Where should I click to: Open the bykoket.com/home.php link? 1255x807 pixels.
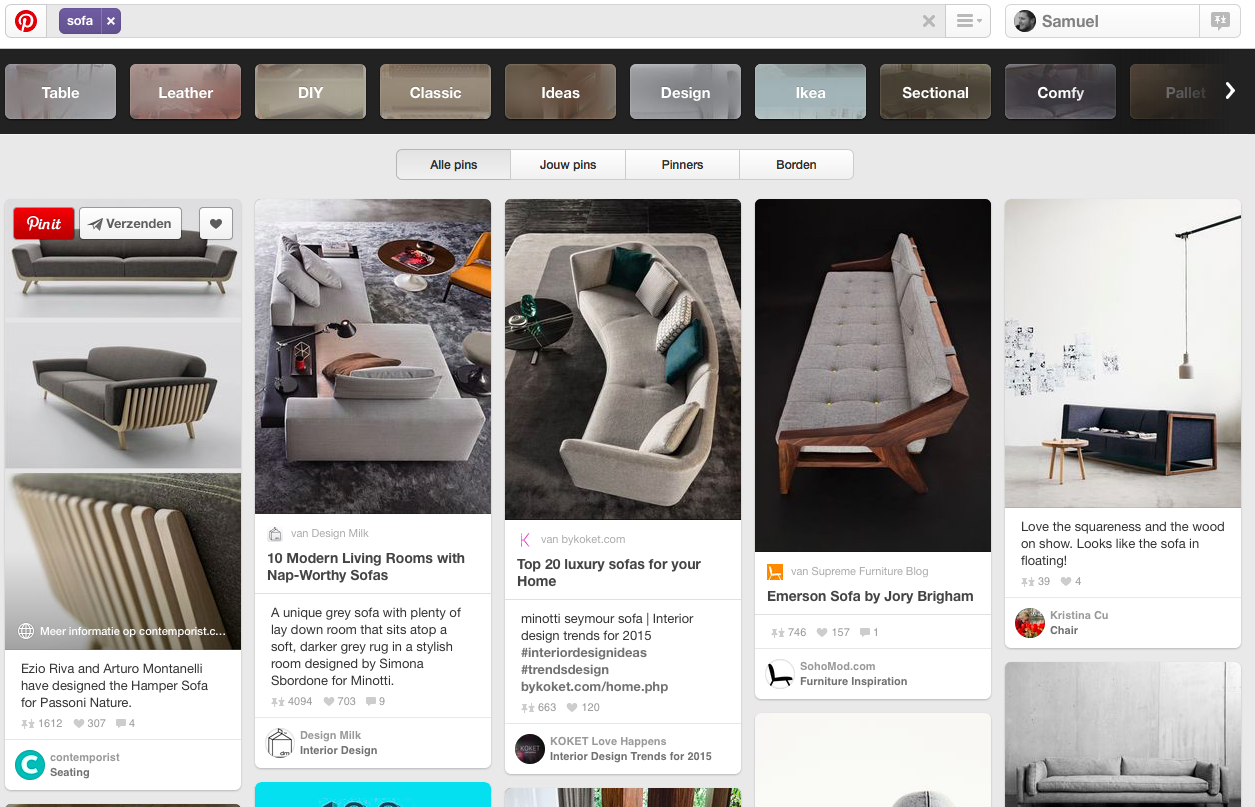[x=594, y=687]
